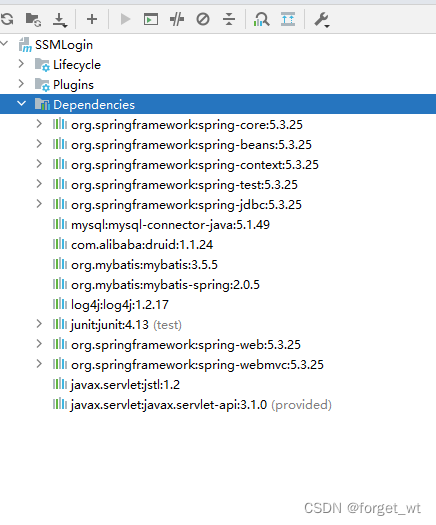The height and width of the screenshot is (525, 436).
Task: Click the Lifecycle folder gear icon
Action: coord(42,65)
